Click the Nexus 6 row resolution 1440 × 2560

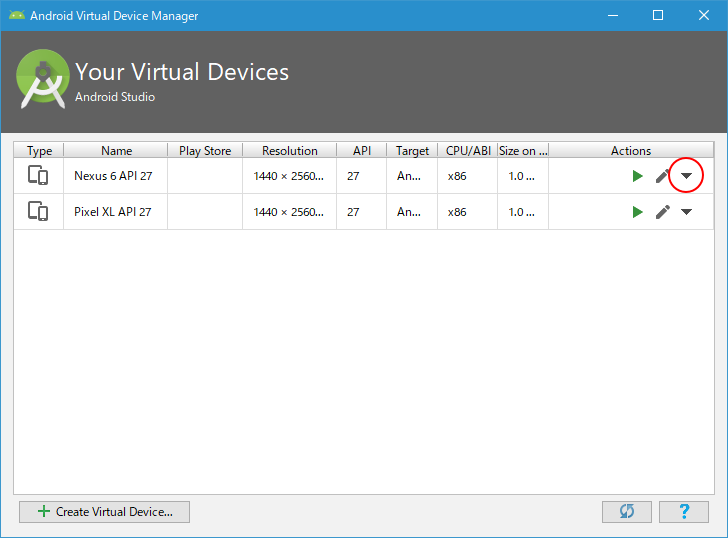point(289,176)
